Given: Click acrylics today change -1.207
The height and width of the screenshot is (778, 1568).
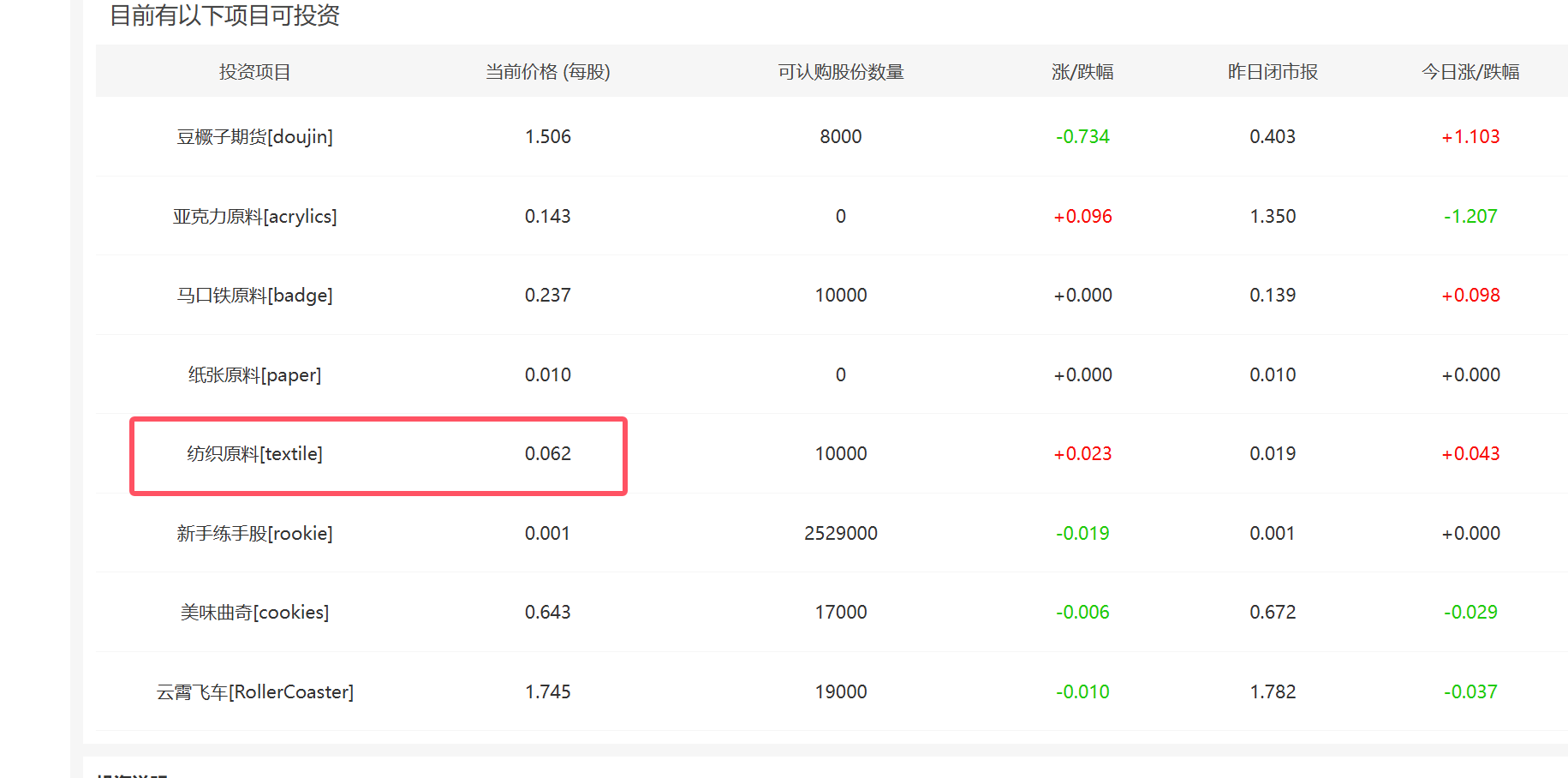Looking at the screenshot, I should click(x=1470, y=217).
